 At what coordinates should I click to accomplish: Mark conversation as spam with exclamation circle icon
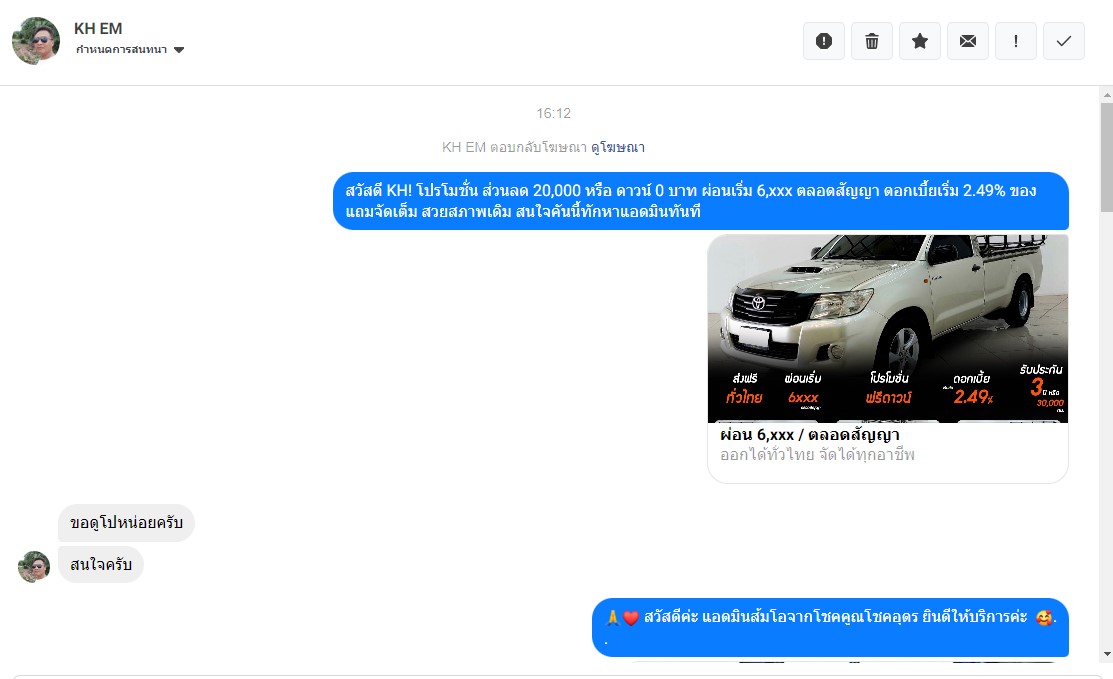[x=823, y=41]
